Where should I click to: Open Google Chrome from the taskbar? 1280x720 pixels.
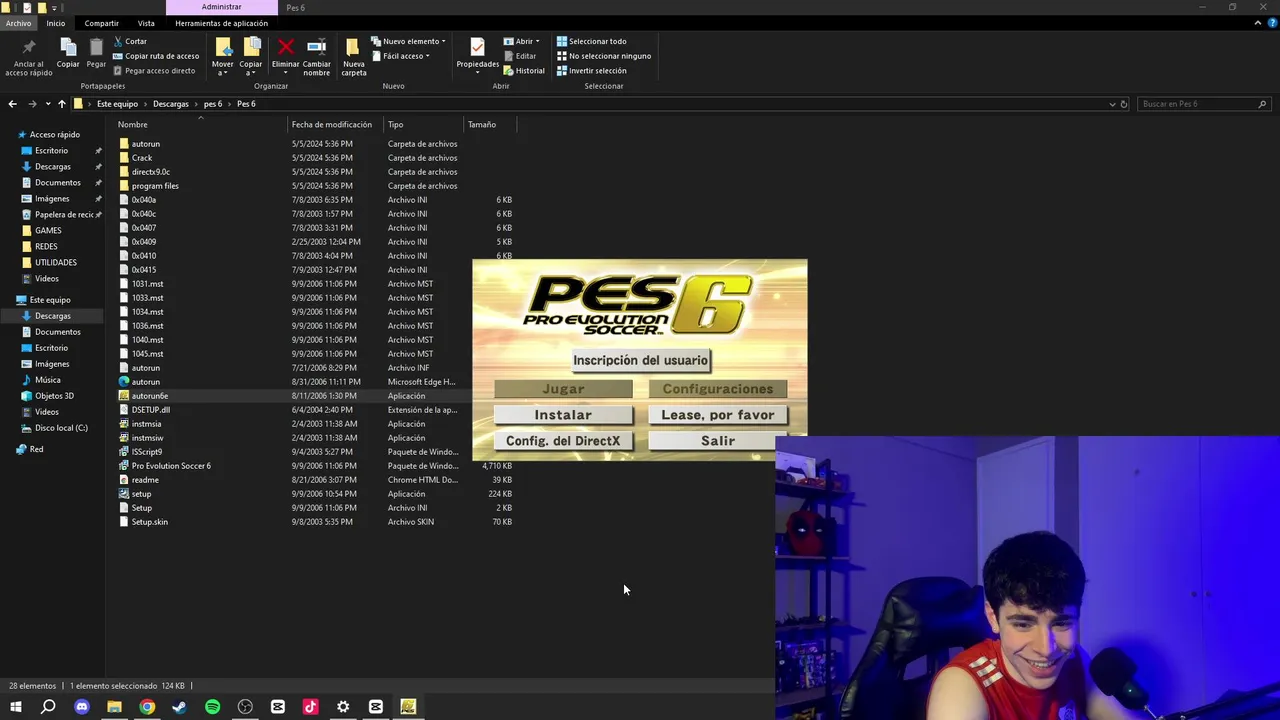click(147, 707)
